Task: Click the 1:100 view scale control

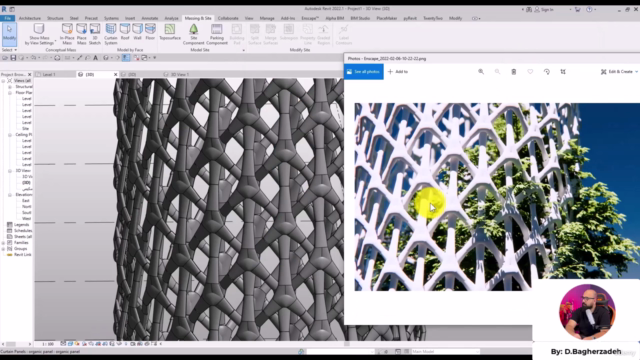Action: (48, 344)
